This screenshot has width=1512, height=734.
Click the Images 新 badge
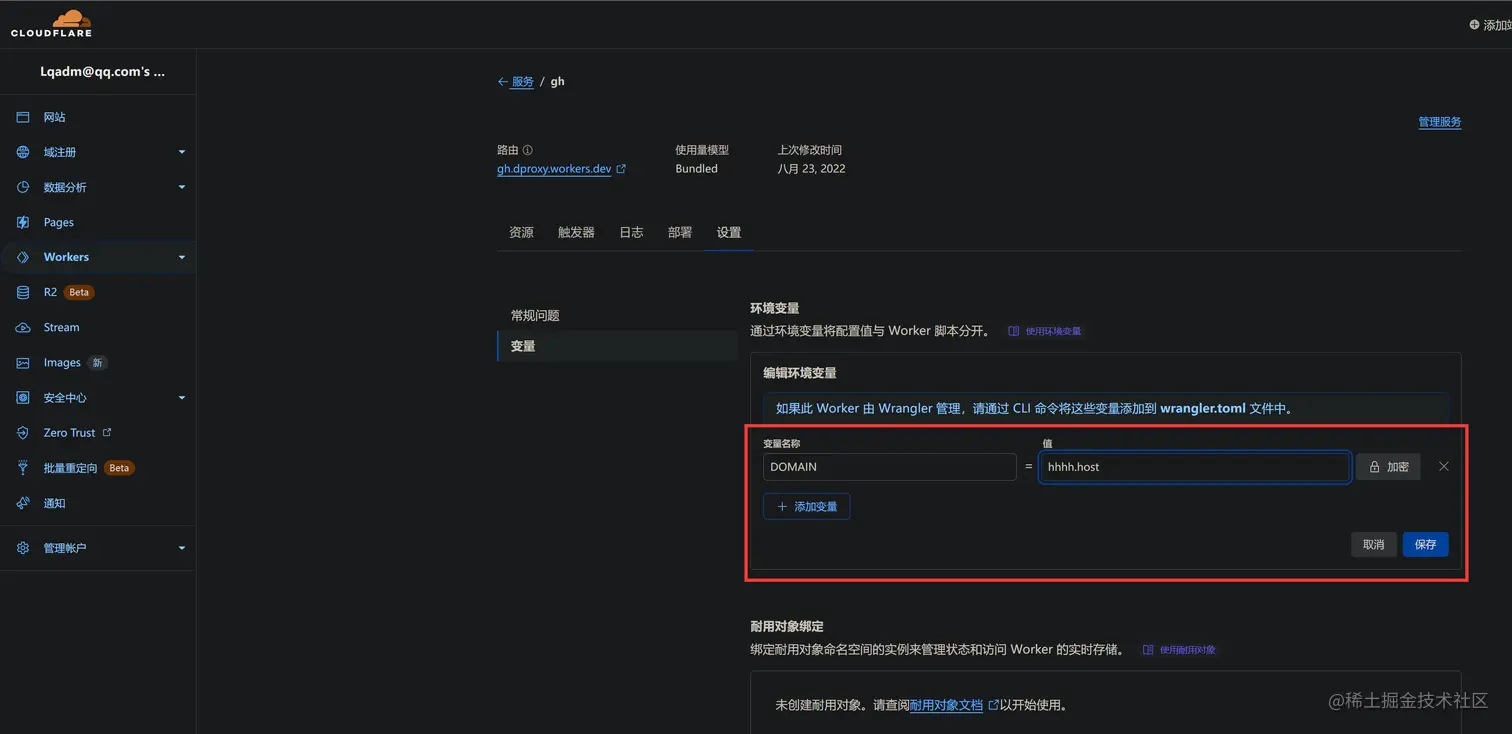point(97,363)
